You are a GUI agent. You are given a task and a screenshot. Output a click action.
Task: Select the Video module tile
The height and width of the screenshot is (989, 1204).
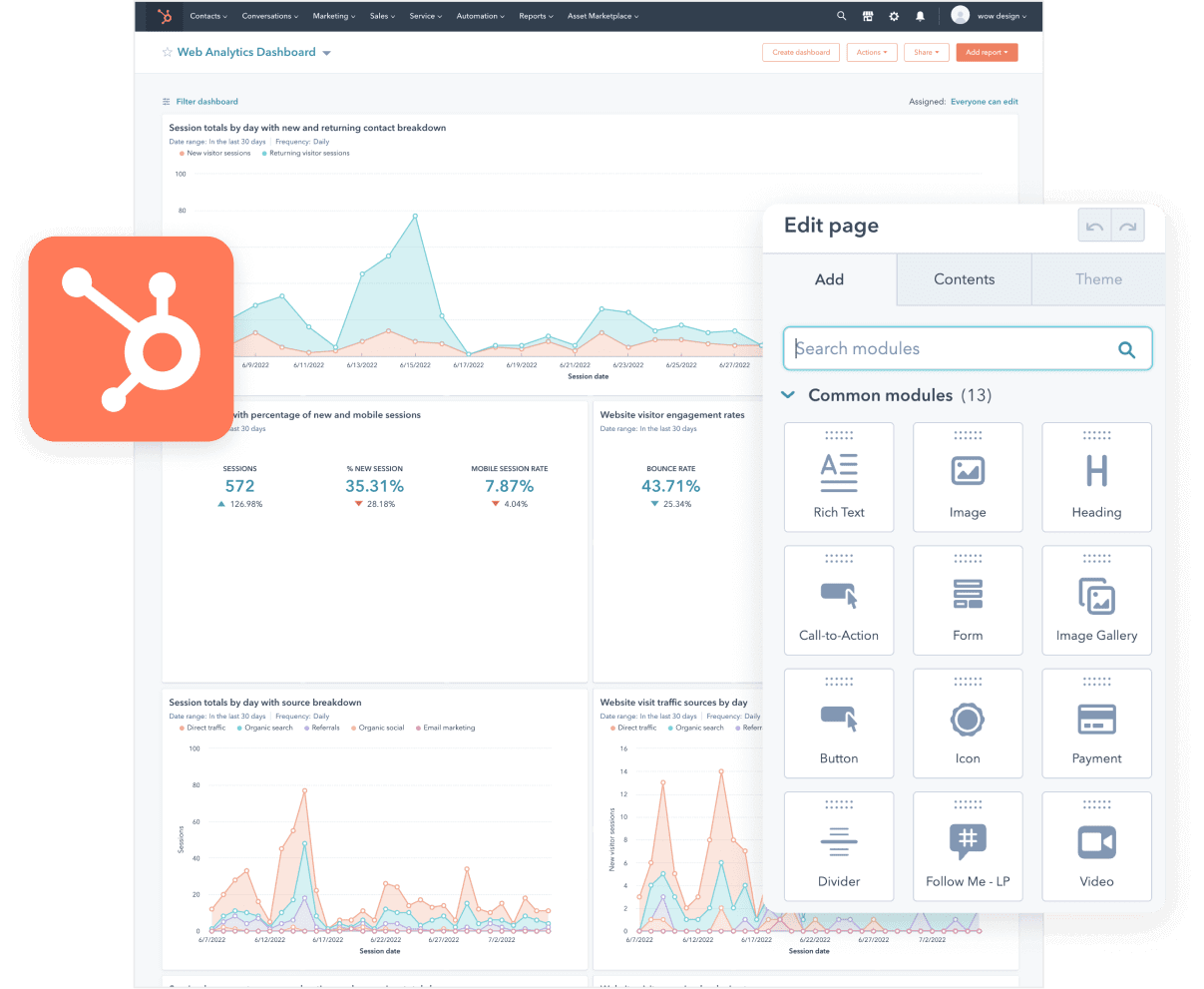(1096, 846)
